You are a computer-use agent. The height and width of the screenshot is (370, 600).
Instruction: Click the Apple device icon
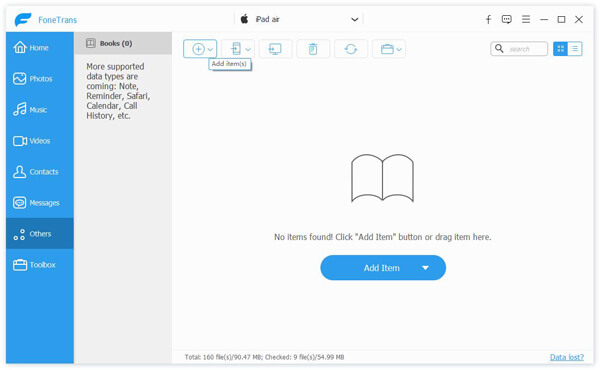[245, 19]
